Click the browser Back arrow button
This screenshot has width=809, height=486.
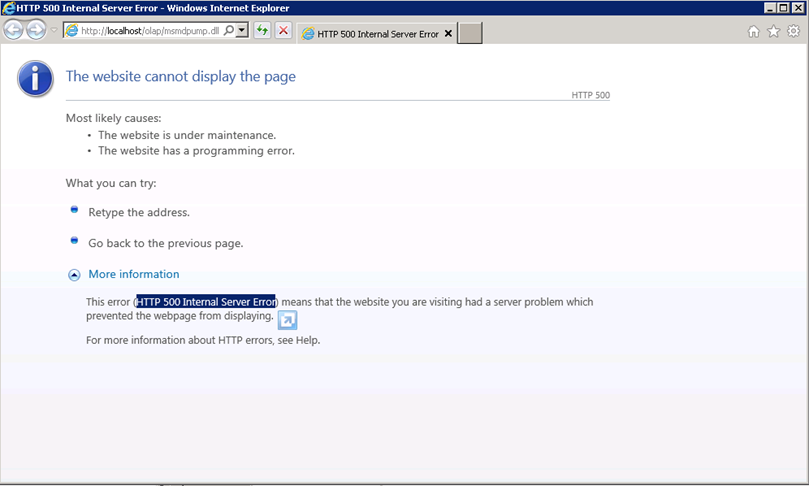tap(14, 31)
